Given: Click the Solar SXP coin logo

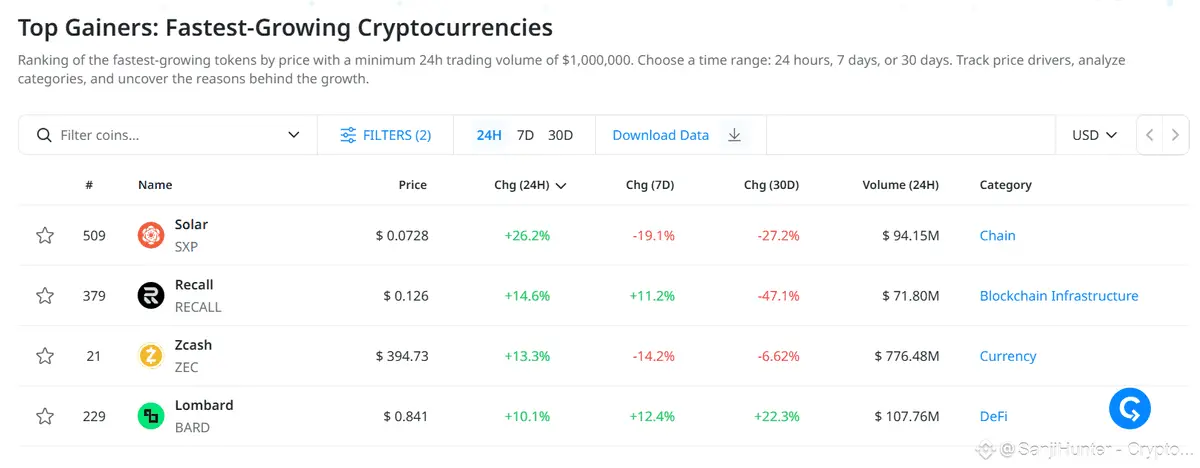Looking at the screenshot, I should 150,236.
